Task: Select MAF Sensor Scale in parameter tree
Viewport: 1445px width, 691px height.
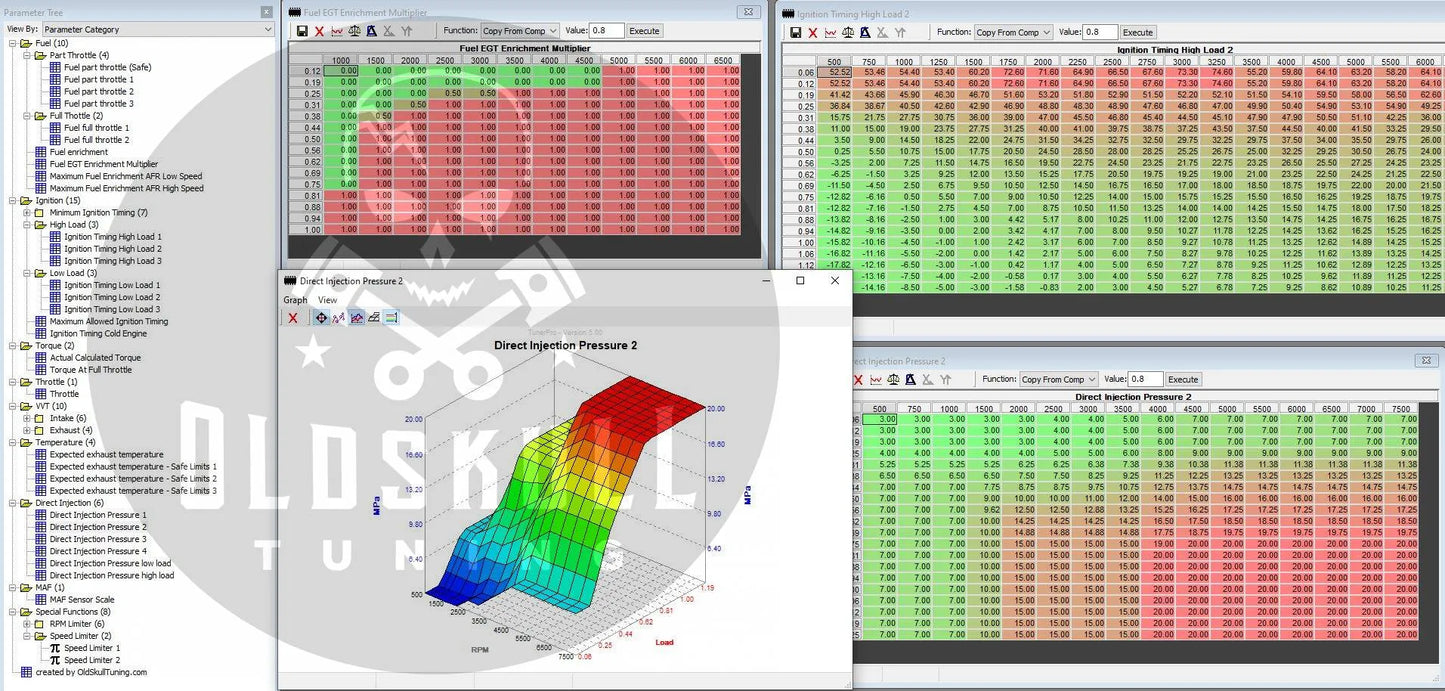Action: pyautogui.click(x=82, y=600)
